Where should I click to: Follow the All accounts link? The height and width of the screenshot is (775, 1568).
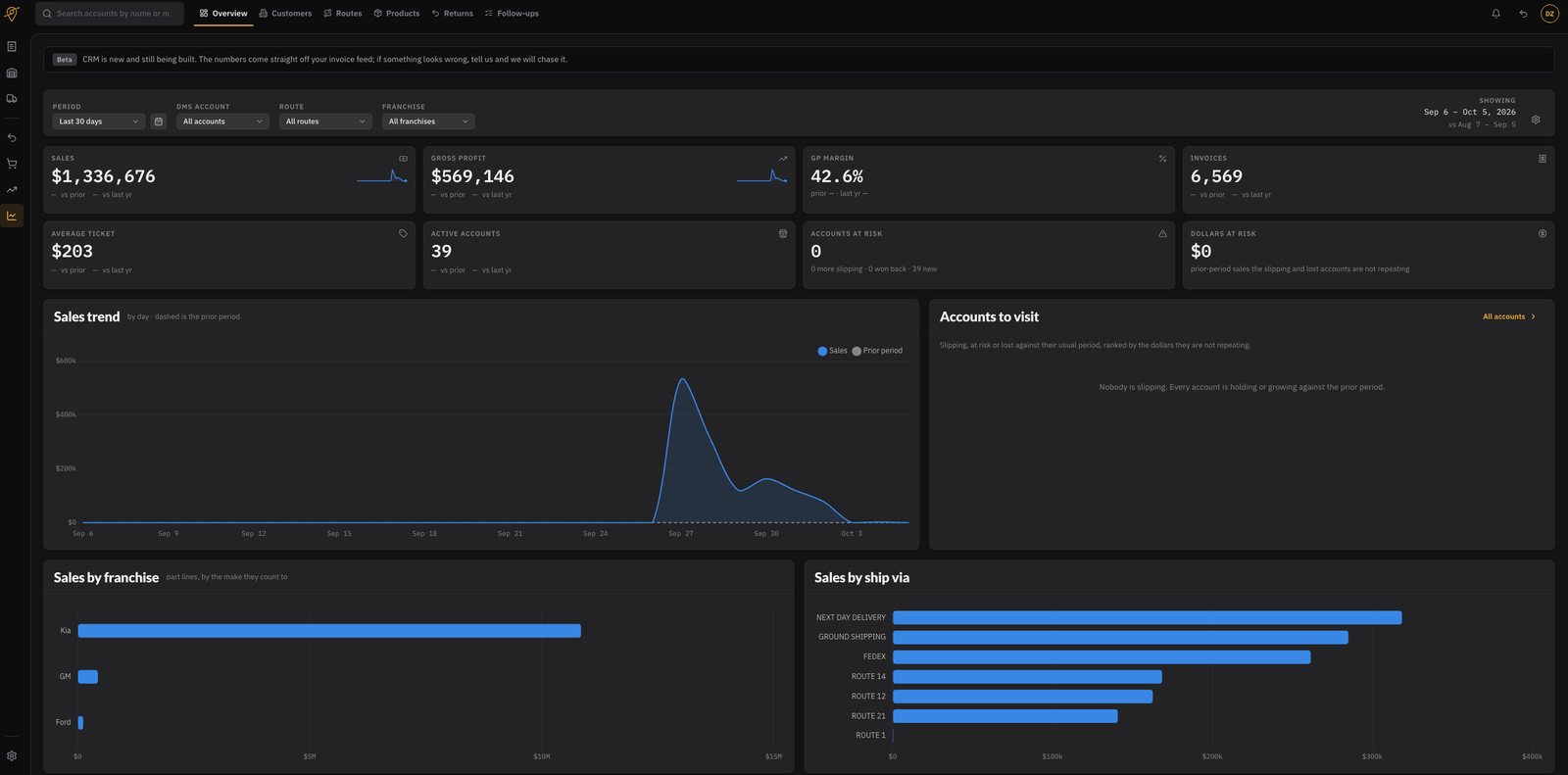tap(1509, 316)
